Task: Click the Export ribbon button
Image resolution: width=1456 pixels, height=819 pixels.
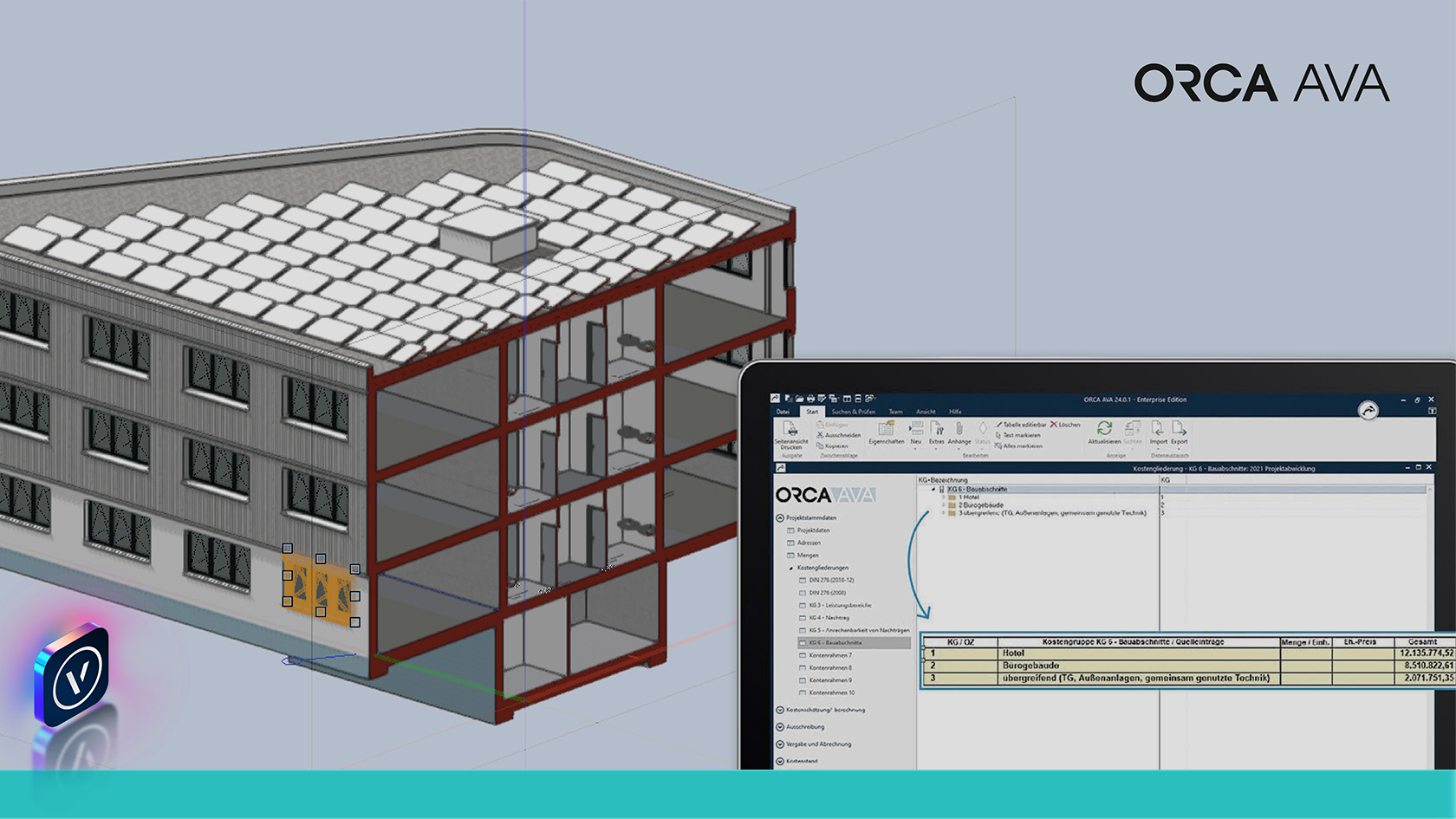Action: (x=1180, y=433)
